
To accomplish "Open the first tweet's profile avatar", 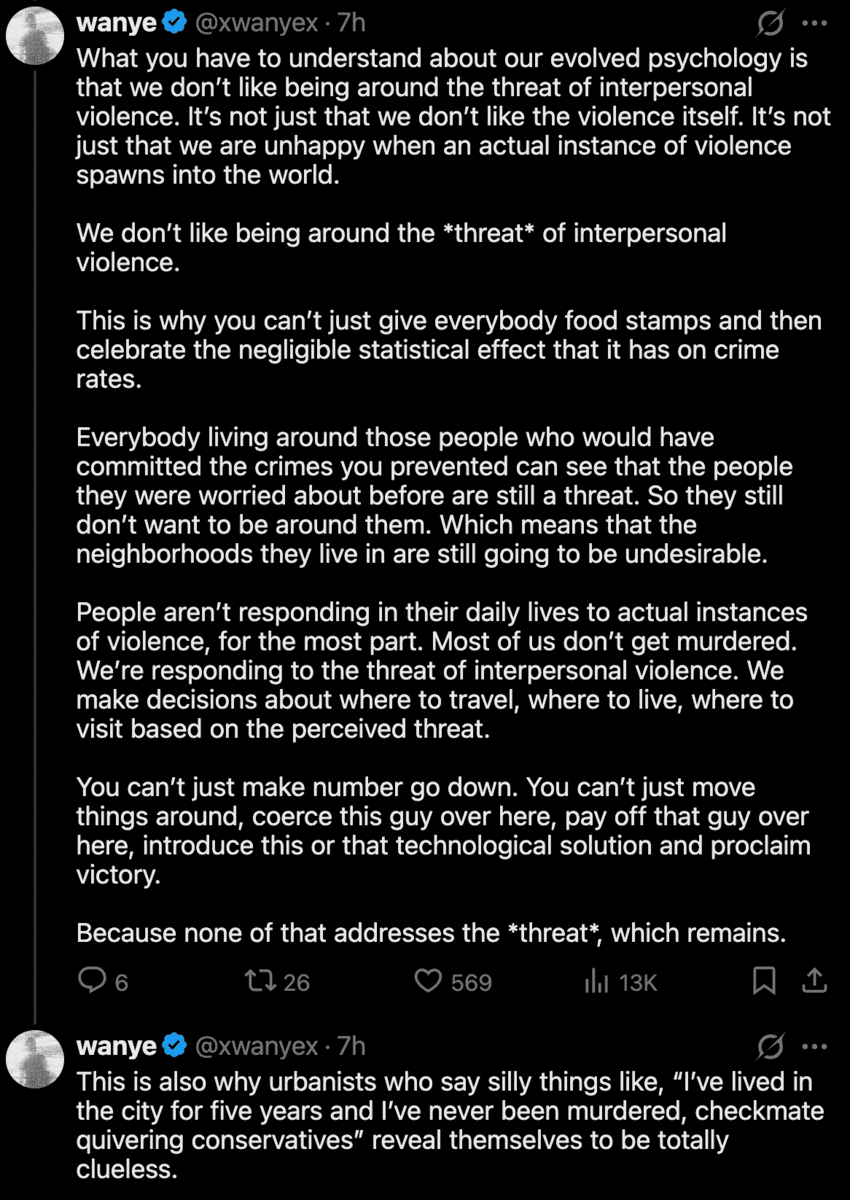I will pos(36,36).
